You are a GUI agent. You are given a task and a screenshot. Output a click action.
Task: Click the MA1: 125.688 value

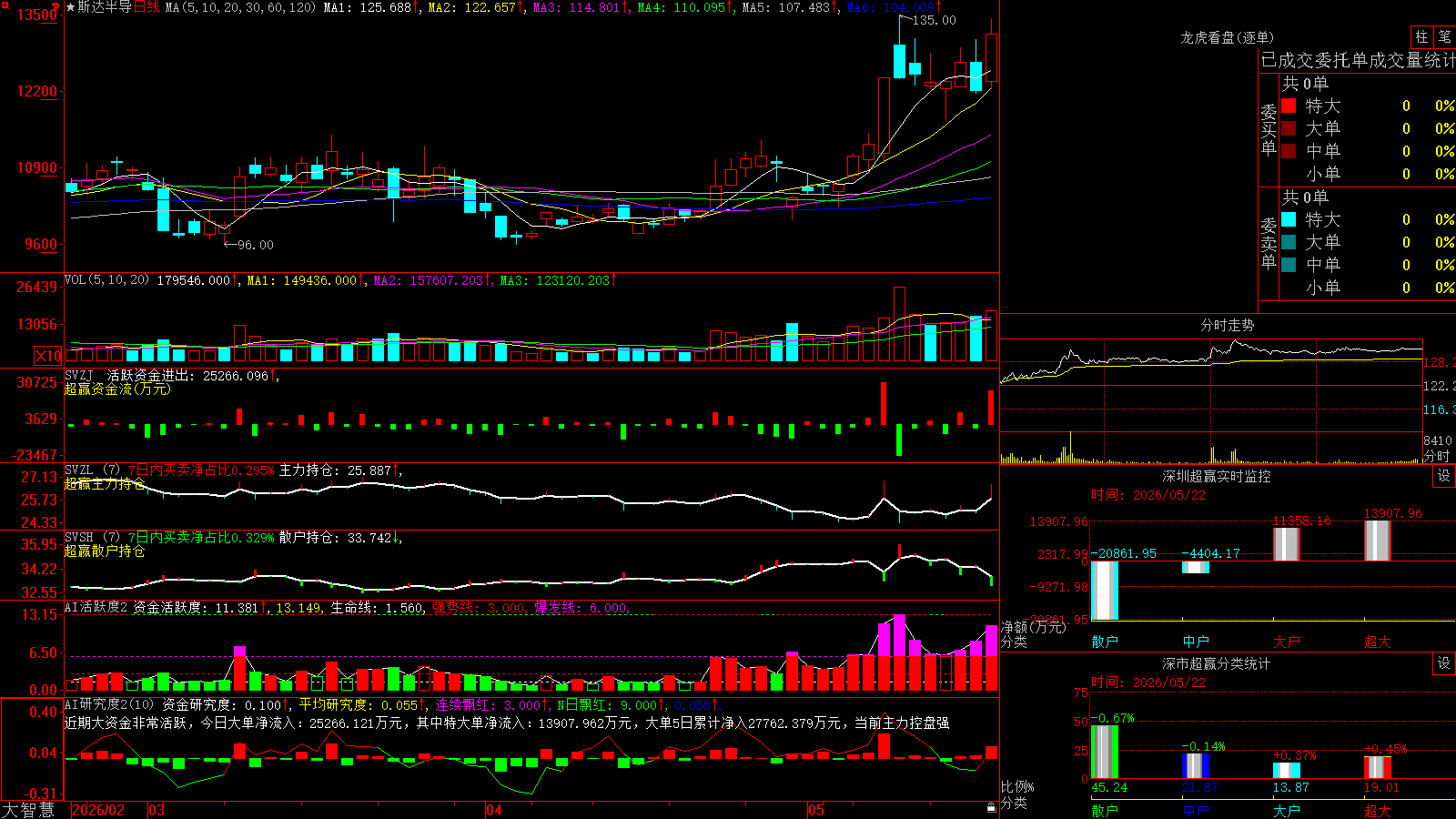[x=368, y=7]
